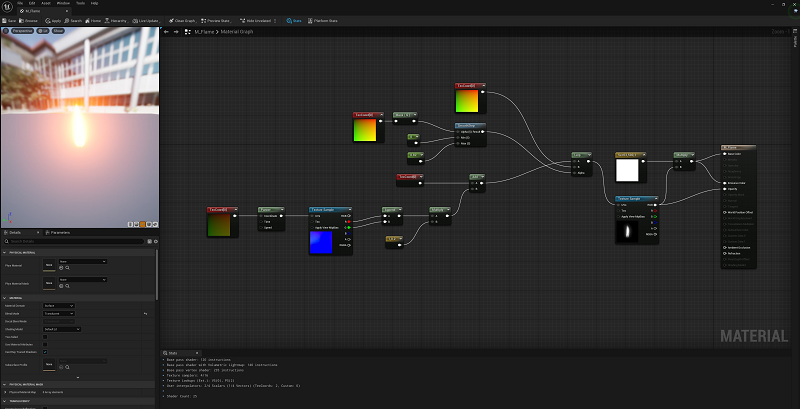Open the options beside Hide Unrelated

click(275, 21)
